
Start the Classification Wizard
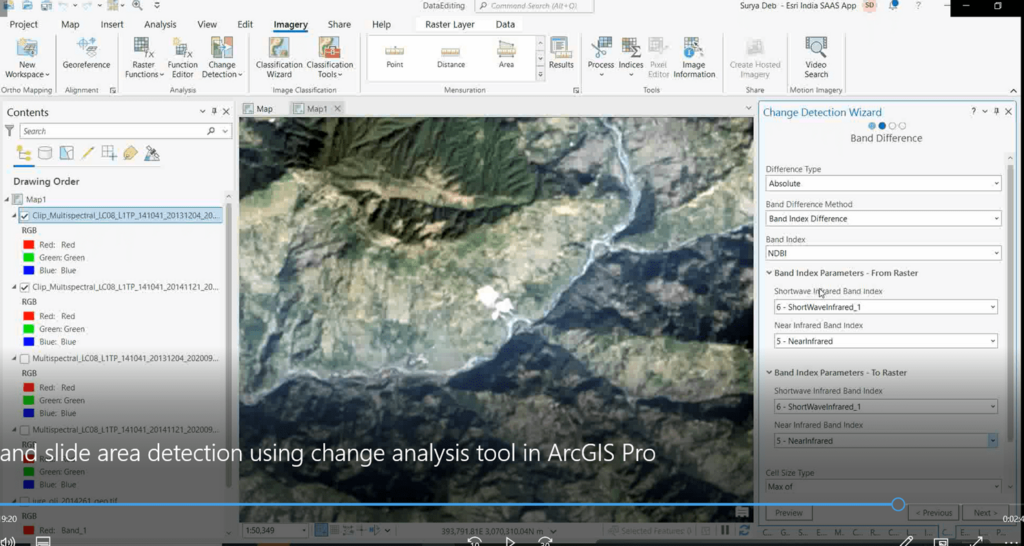tap(279, 59)
